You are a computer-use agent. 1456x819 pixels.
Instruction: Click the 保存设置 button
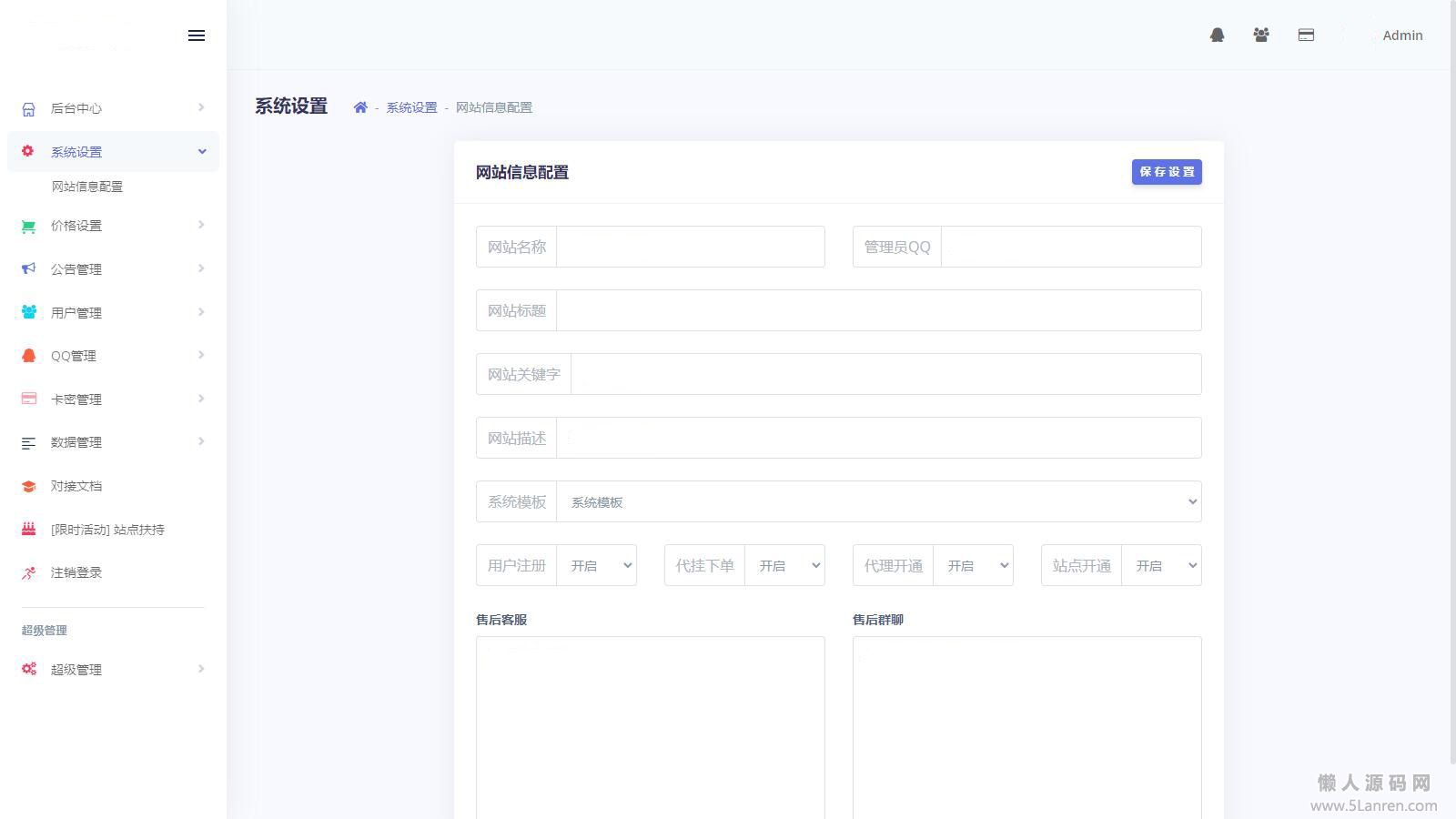pos(1167,172)
